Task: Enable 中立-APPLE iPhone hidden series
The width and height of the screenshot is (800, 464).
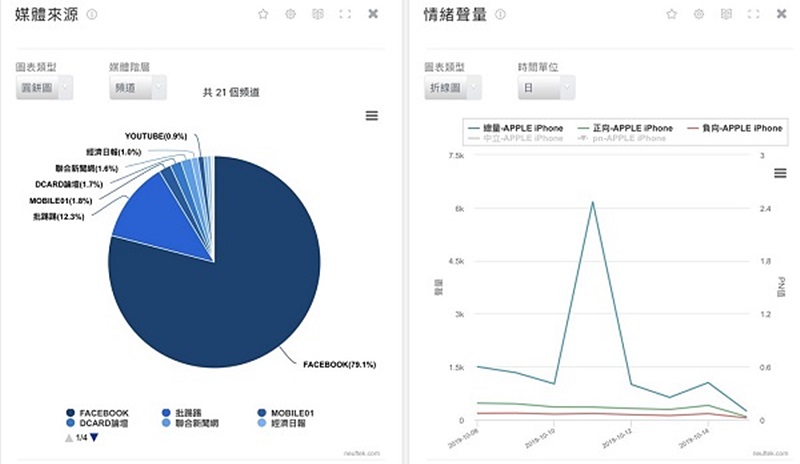Action: point(516,138)
